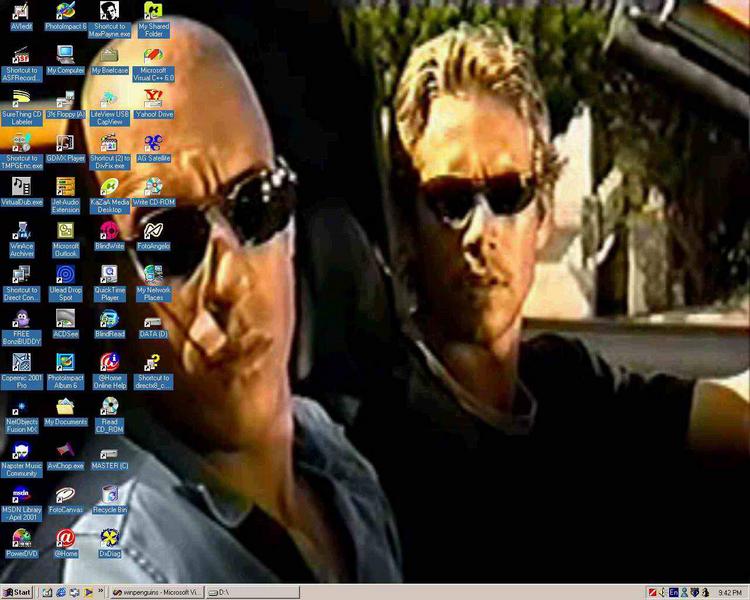Select the AviChop.exe icon

tap(66, 456)
